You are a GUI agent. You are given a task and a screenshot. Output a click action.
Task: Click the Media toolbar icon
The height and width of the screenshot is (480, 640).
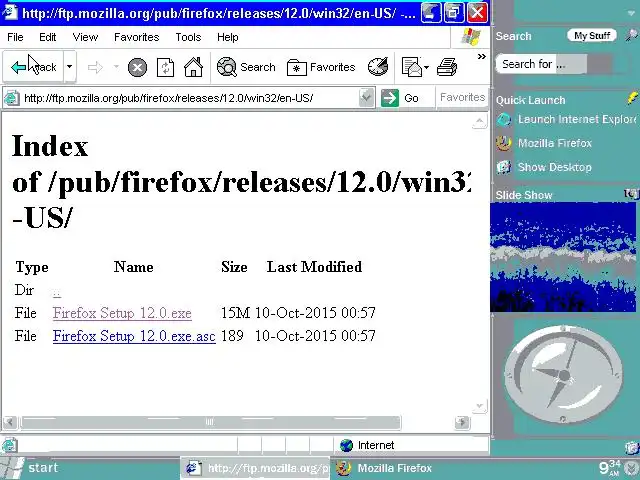378,67
